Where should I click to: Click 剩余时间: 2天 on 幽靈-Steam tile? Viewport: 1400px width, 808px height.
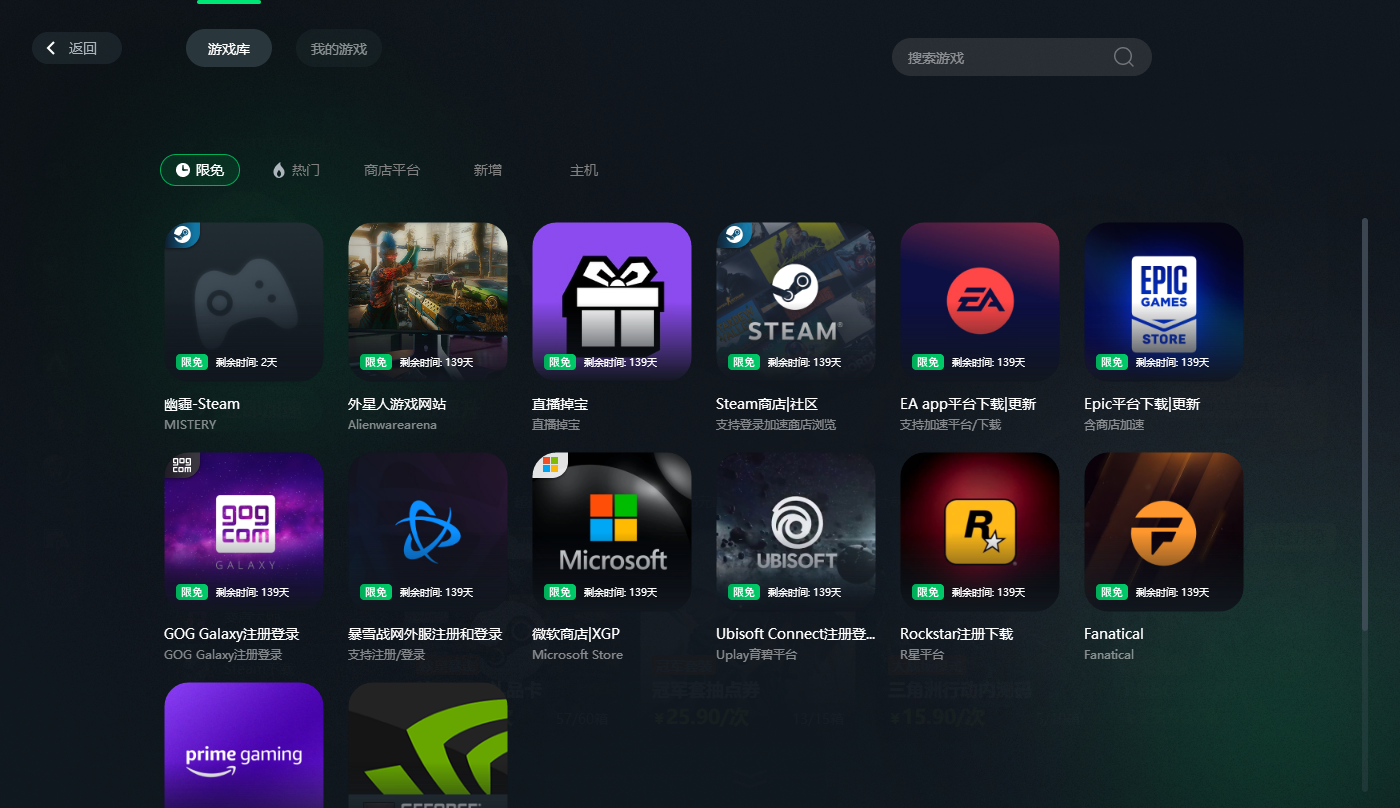pyautogui.click(x=246, y=362)
